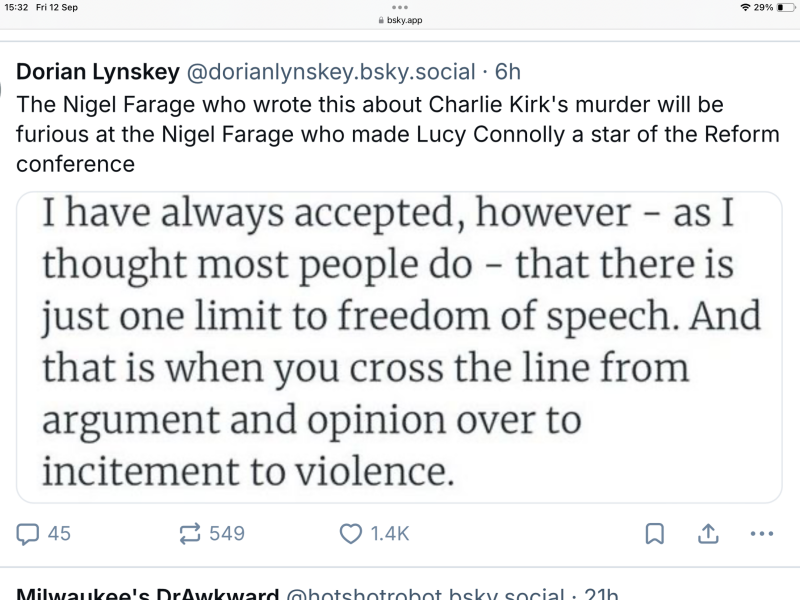
Task: Tap the battery indicator icon
Action: click(783, 8)
